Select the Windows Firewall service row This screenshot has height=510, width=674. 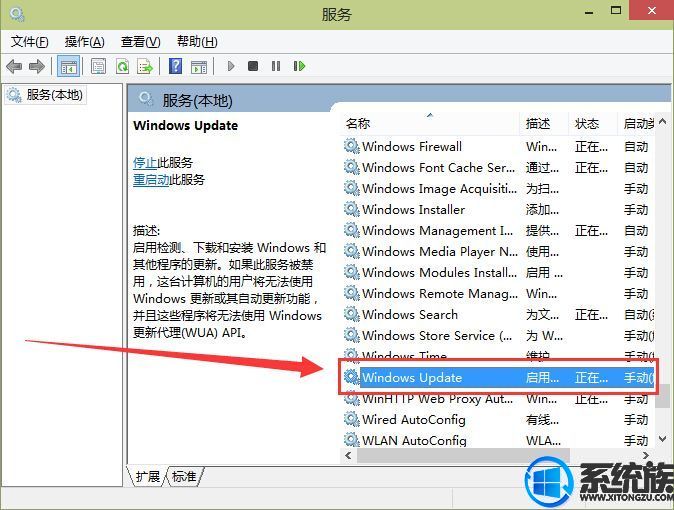tap(411, 146)
